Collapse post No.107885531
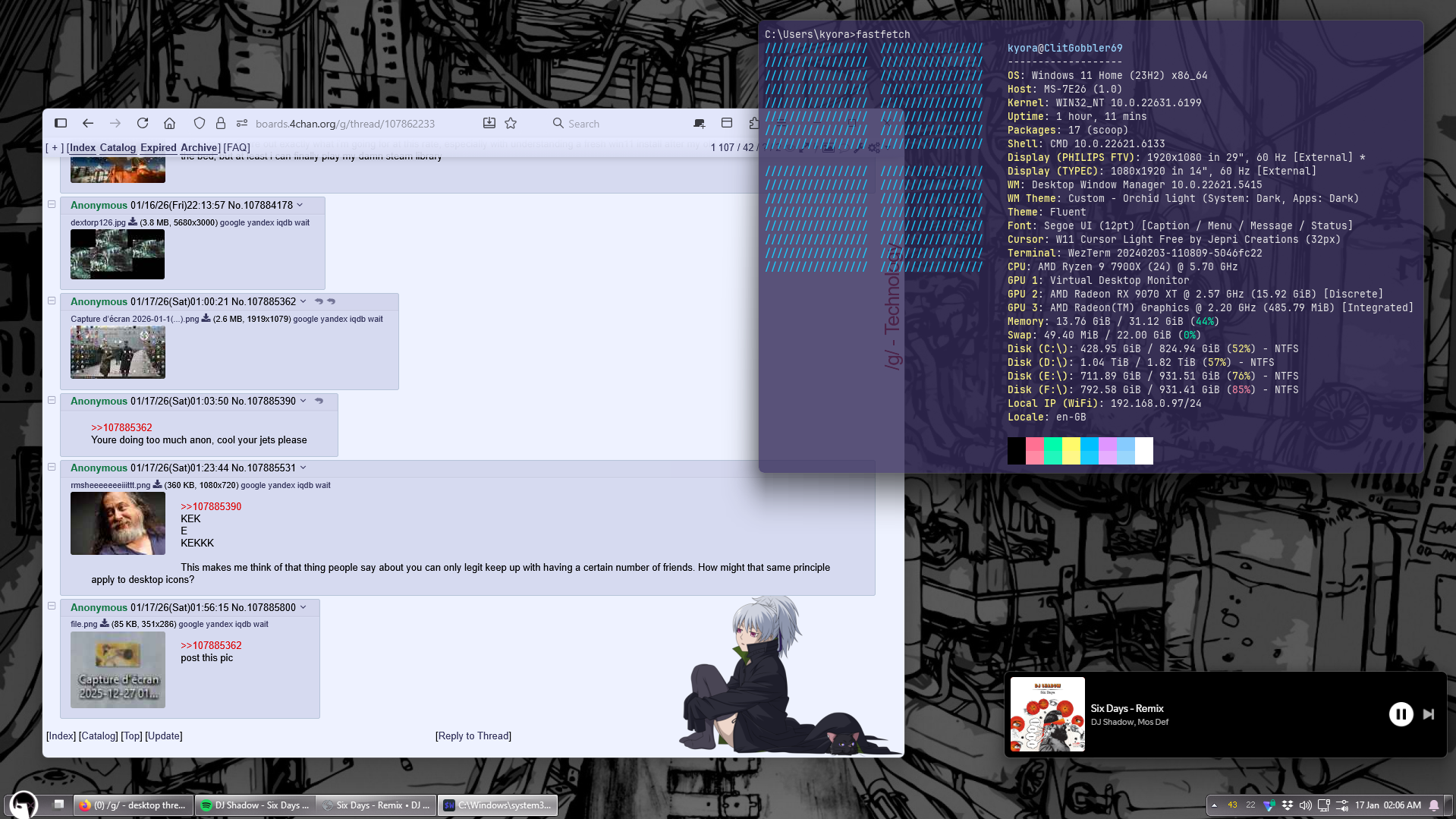Screen dimensions: 1456x819 point(52,467)
